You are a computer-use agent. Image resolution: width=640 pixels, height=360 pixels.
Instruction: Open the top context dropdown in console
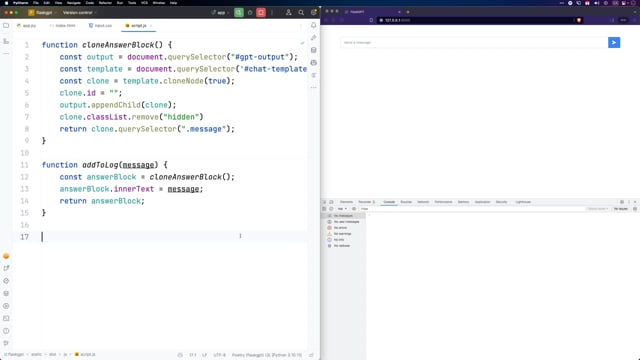342,209
